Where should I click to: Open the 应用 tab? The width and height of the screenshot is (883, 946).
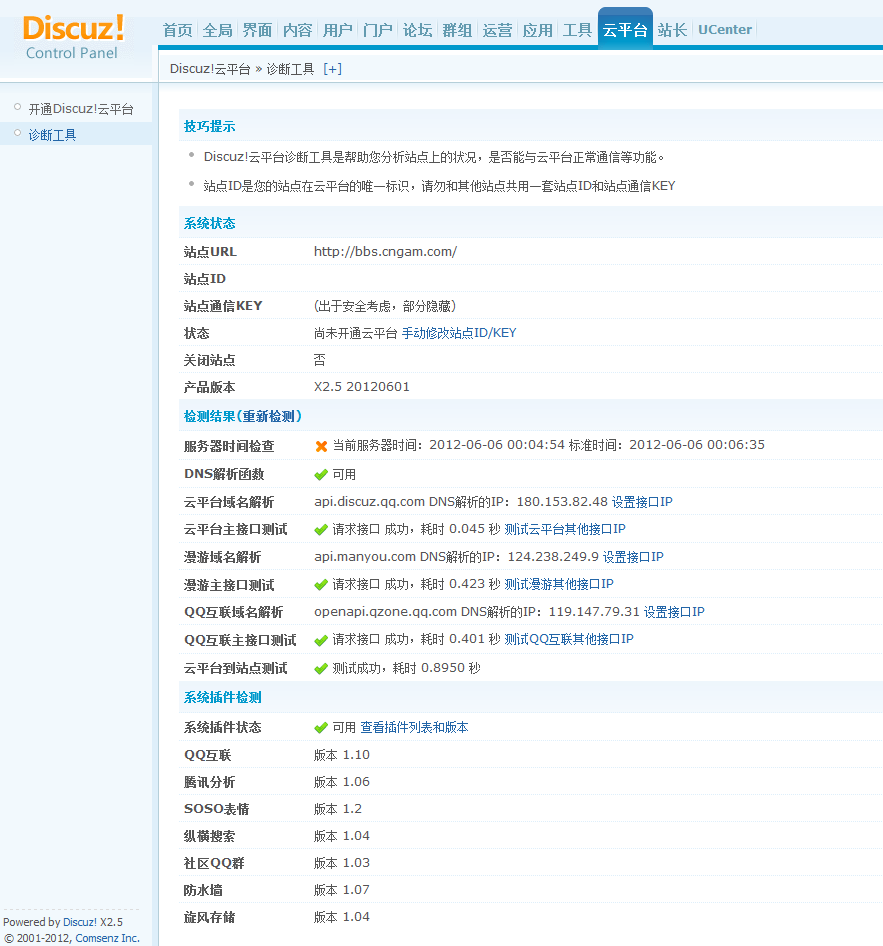(537, 30)
